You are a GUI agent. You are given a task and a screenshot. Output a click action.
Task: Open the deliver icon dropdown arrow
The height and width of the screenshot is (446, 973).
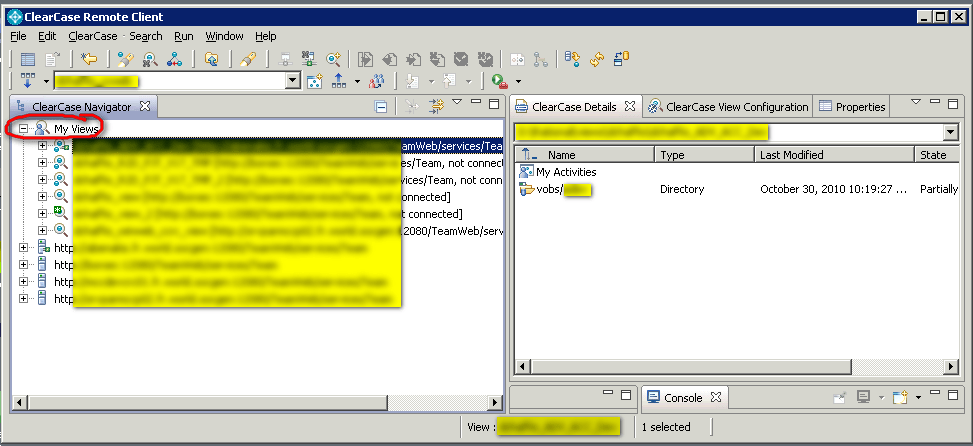(x=357, y=81)
